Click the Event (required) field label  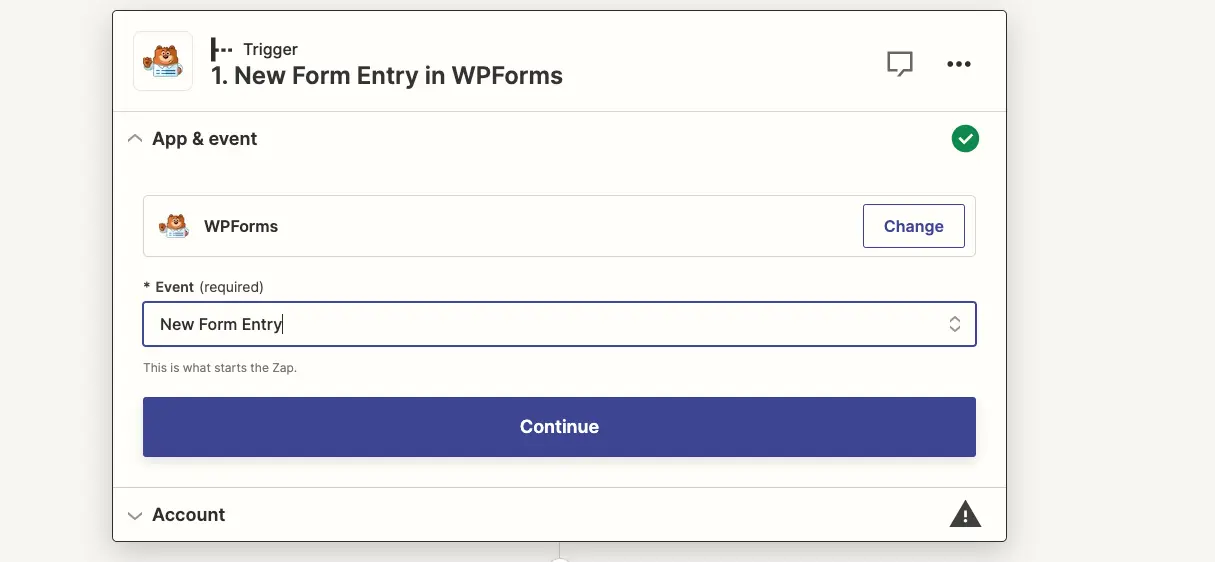(204, 287)
